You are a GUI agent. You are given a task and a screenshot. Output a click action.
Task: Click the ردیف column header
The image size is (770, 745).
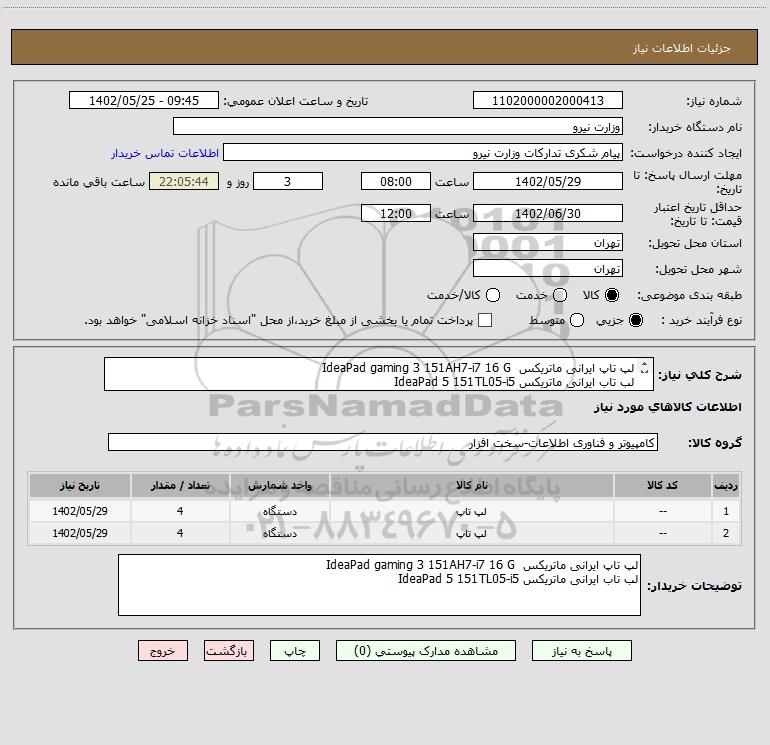point(726,486)
